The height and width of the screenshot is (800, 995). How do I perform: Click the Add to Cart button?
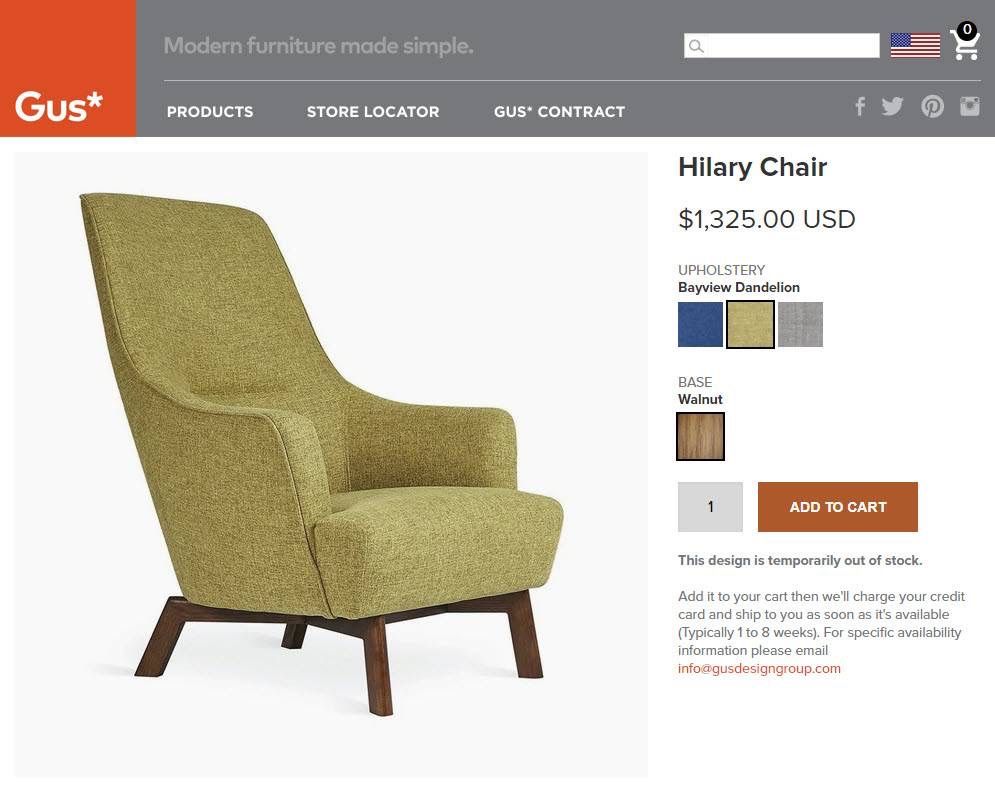click(x=838, y=507)
